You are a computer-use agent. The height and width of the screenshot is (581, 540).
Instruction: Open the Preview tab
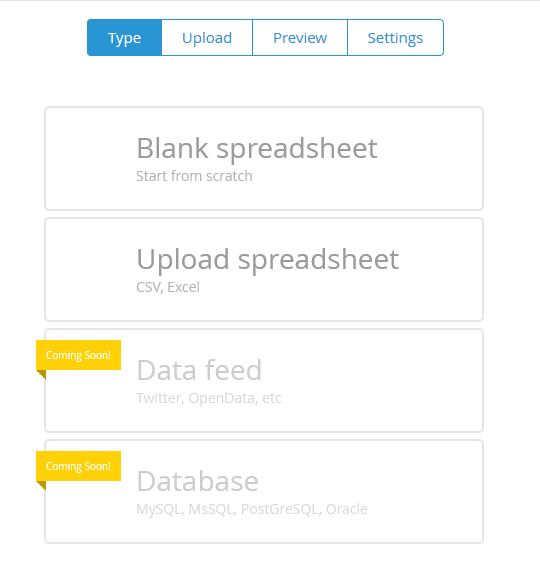coord(300,38)
